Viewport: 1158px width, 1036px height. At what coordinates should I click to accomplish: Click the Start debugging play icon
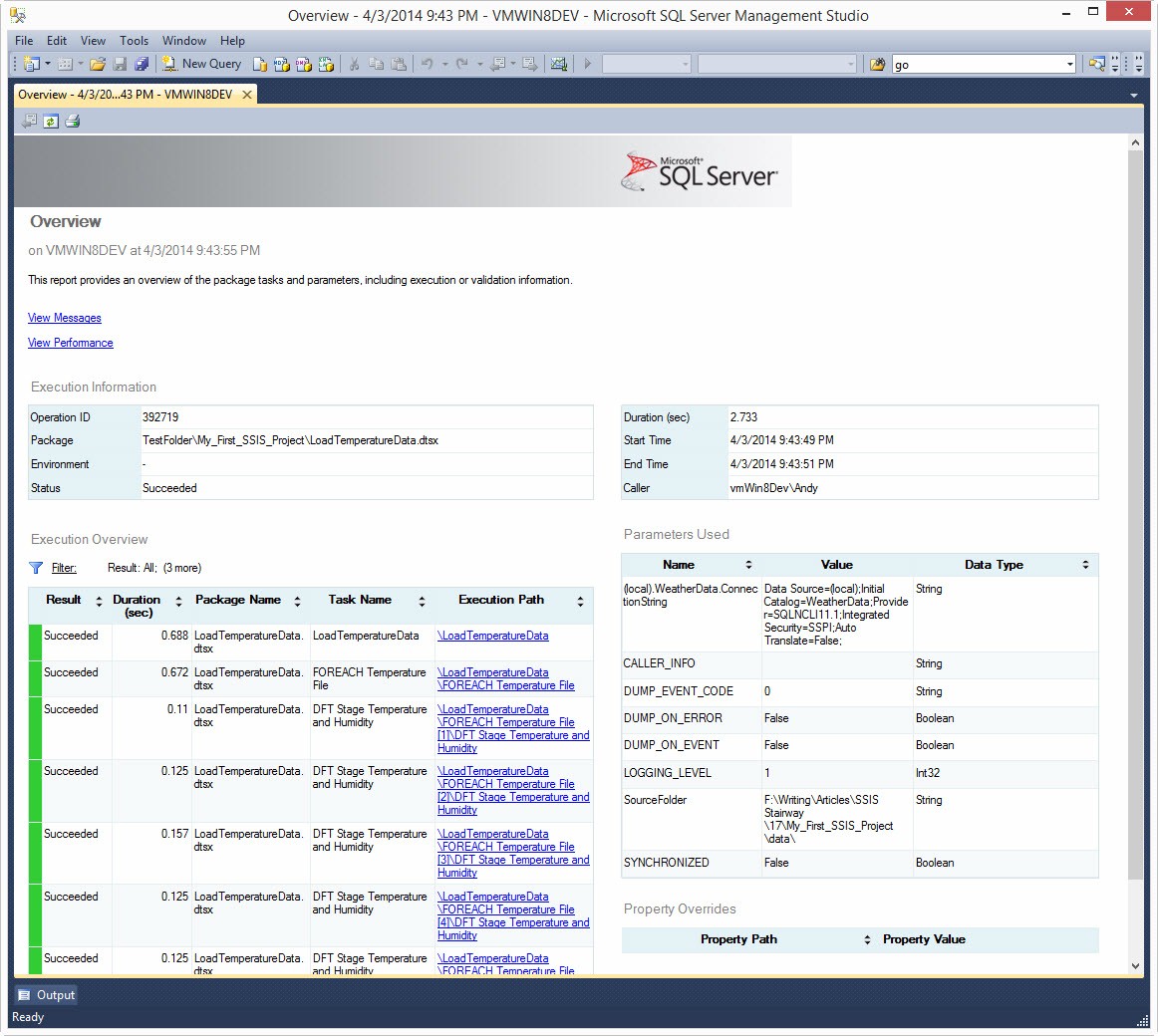point(588,64)
